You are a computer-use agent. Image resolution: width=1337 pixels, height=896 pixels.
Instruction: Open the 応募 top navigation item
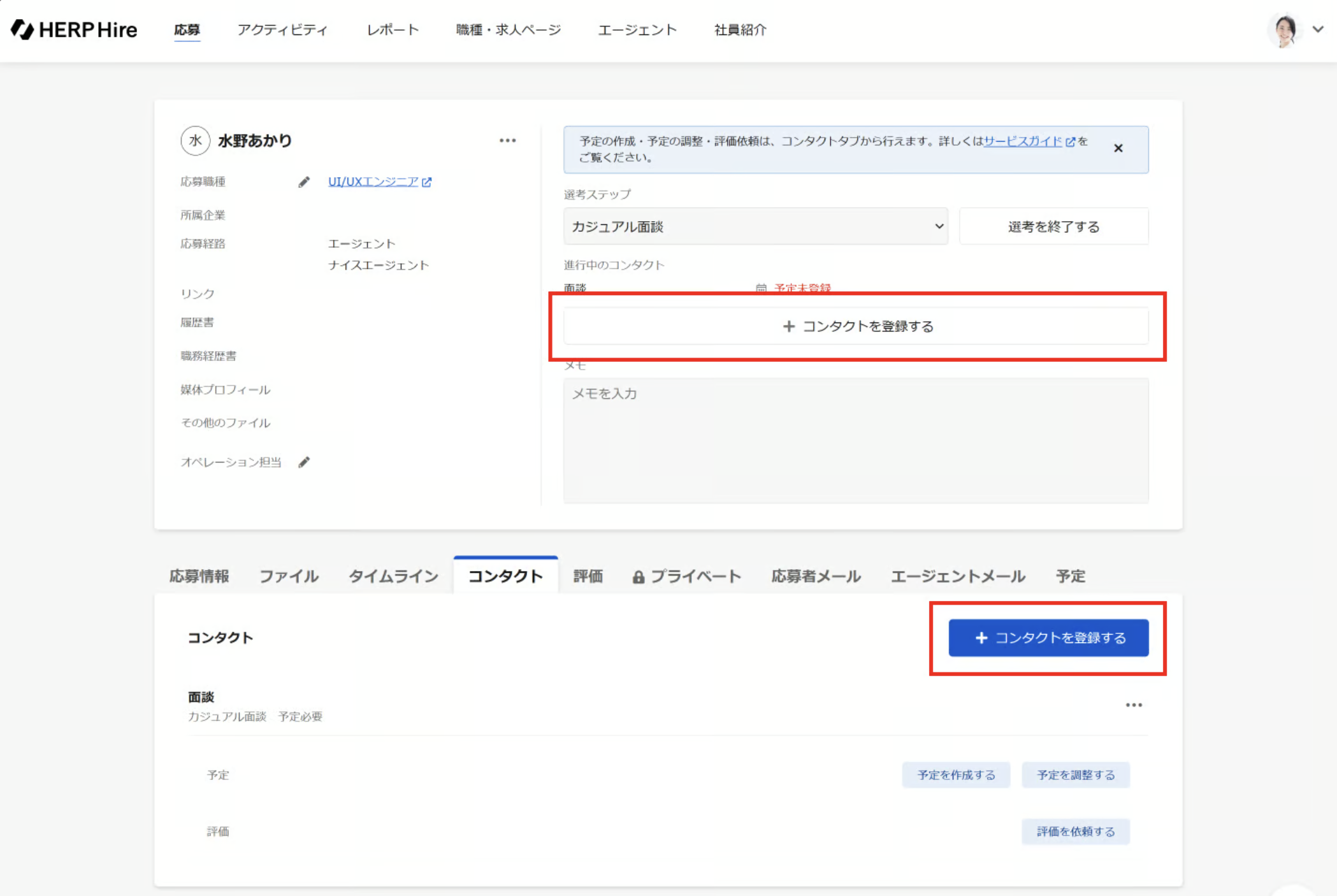point(187,30)
